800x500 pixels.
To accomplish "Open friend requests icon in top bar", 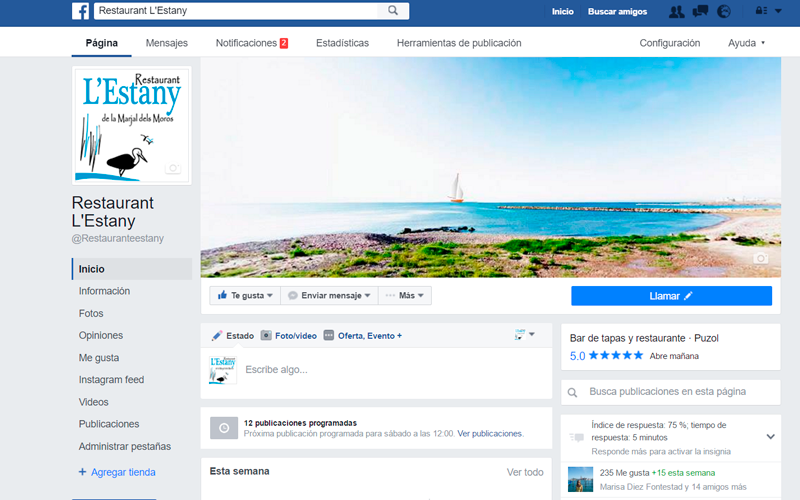I will [x=677, y=11].
